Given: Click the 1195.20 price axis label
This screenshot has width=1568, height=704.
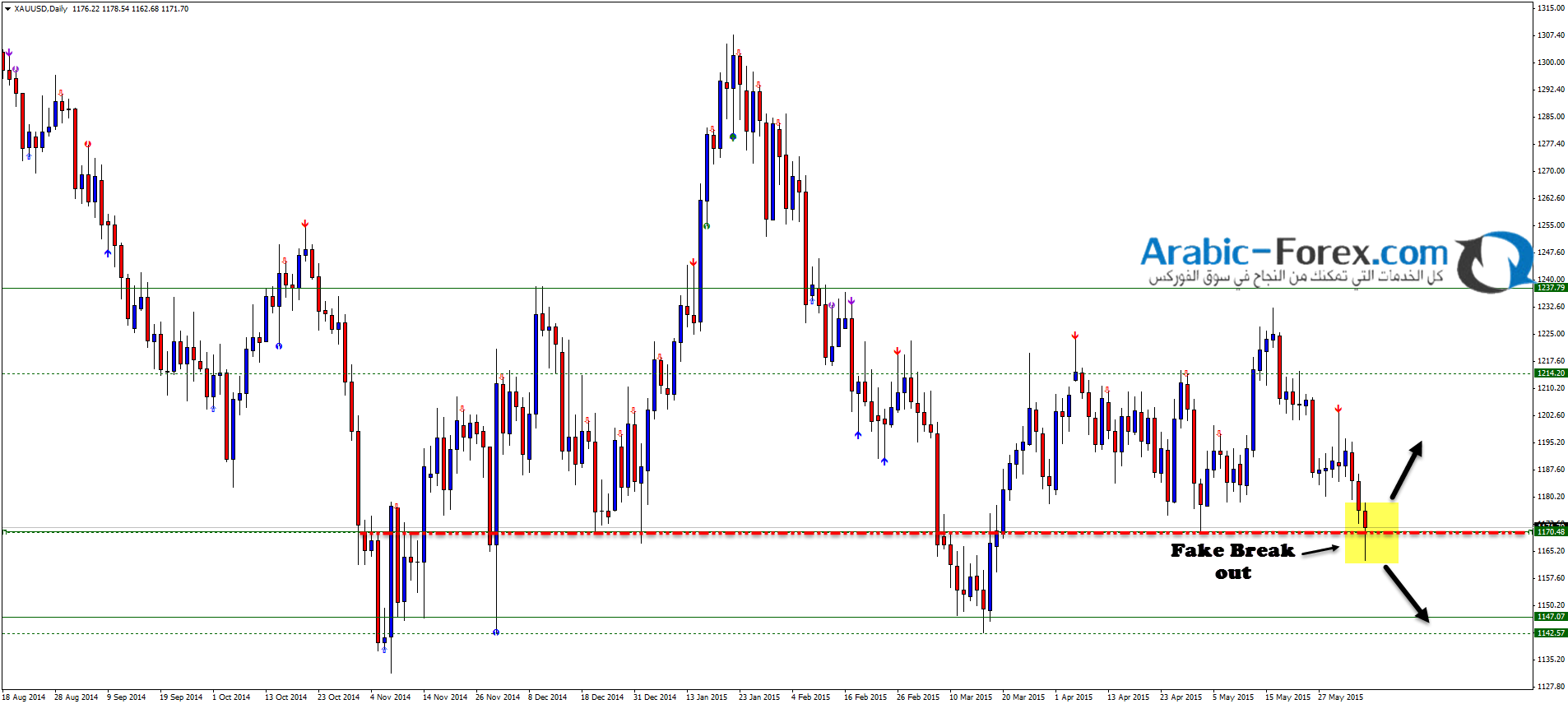Looking at the screenshot, I should 1551,442.
